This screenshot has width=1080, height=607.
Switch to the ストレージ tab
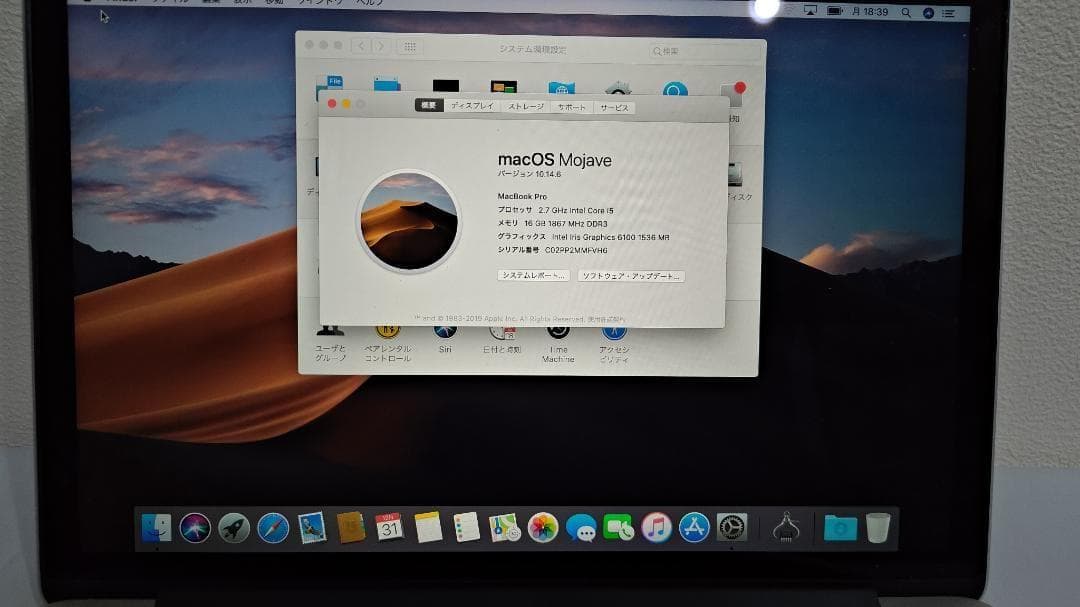click(526, 106)
